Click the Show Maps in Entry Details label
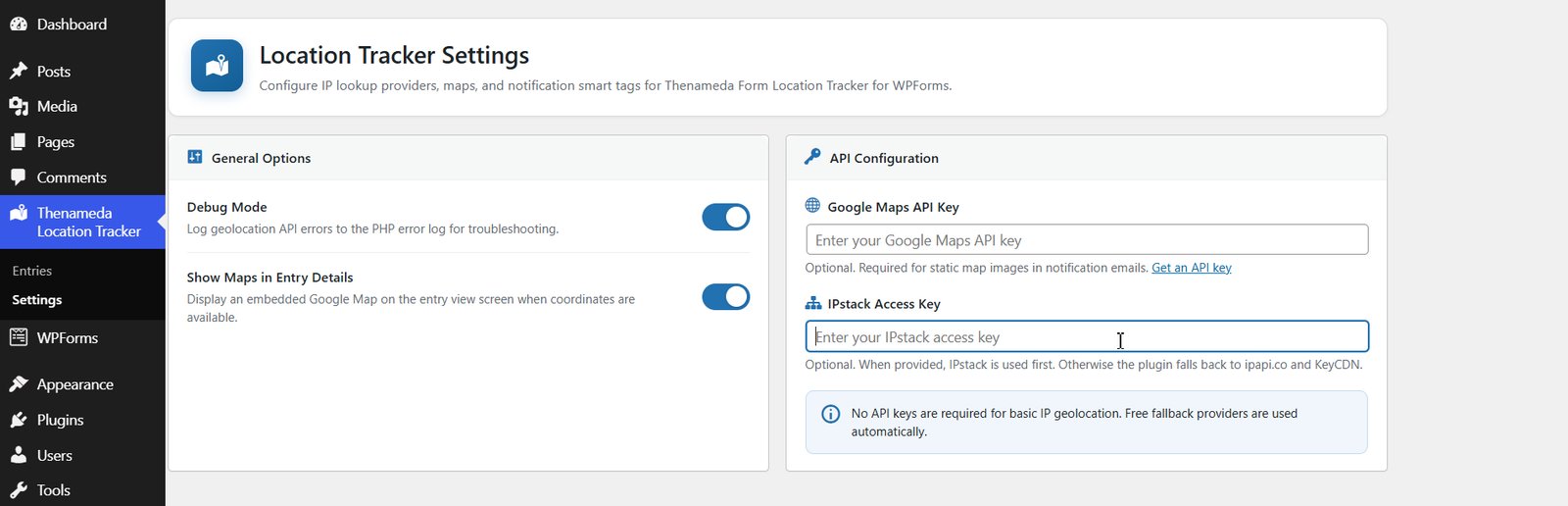The image size is (1568, 506). pyautogui.click(x=270, y=278)
